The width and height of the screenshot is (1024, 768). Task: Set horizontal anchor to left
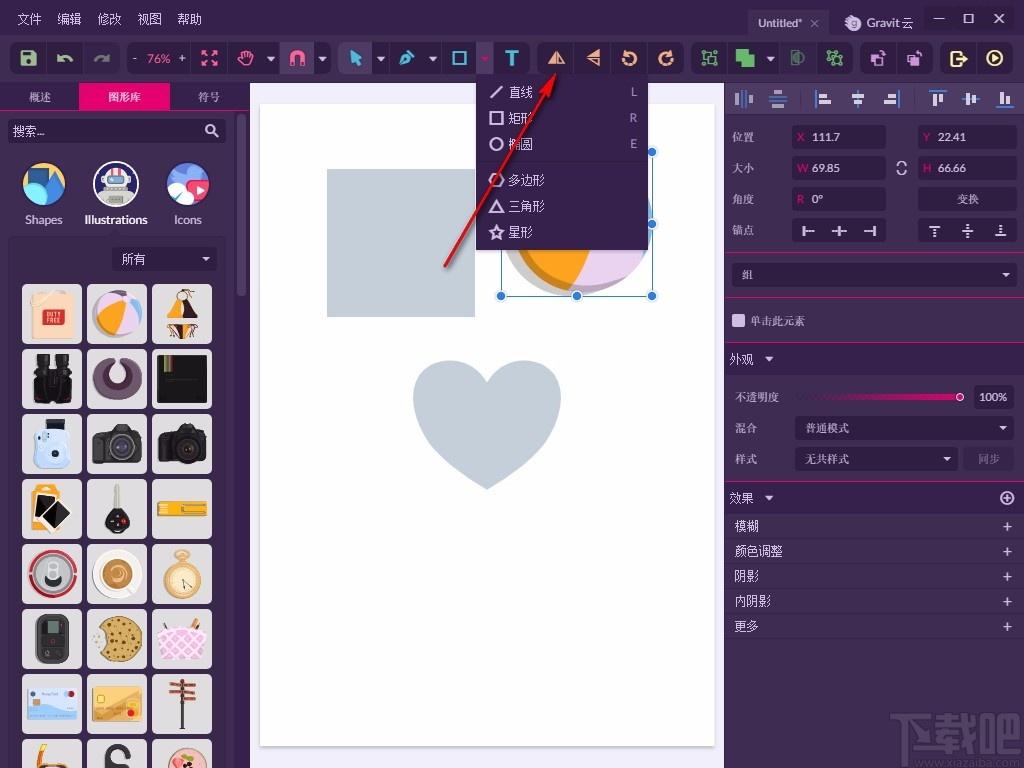[808, 231]
